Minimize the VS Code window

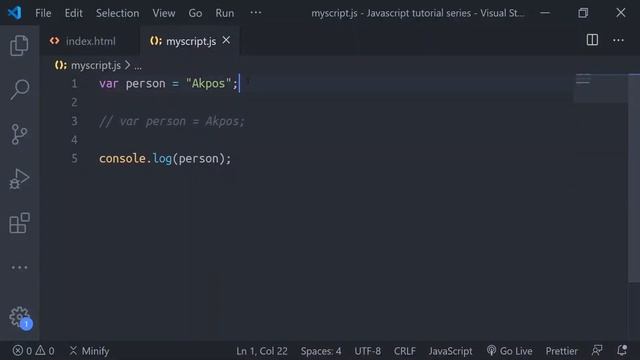pos(545,13)
